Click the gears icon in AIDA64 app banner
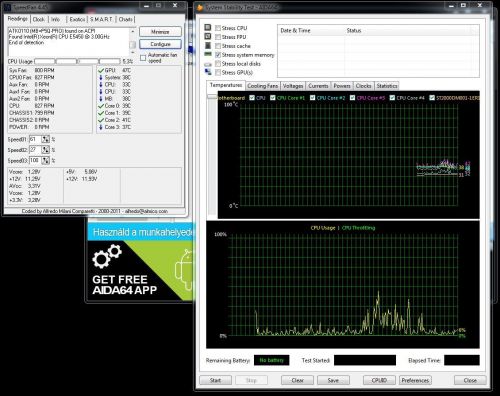 click(107, 256)
